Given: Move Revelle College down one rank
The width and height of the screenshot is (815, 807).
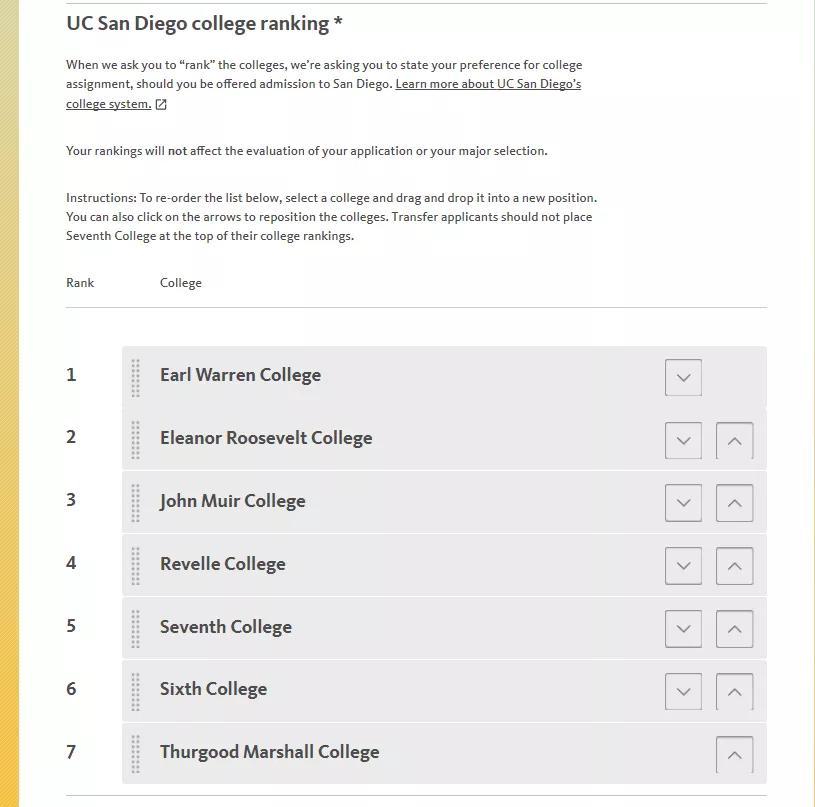Looking at the screenshot, I should (683, 566).
